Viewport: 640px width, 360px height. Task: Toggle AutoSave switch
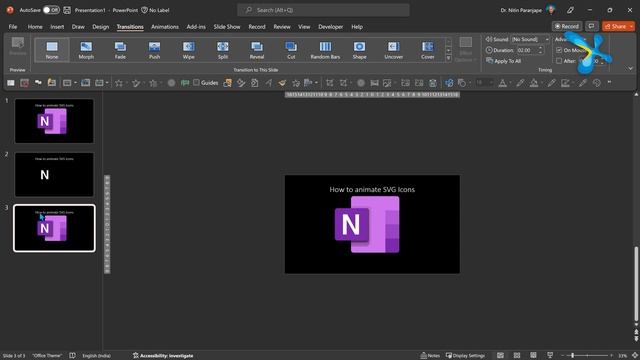[x=51, y=10]
